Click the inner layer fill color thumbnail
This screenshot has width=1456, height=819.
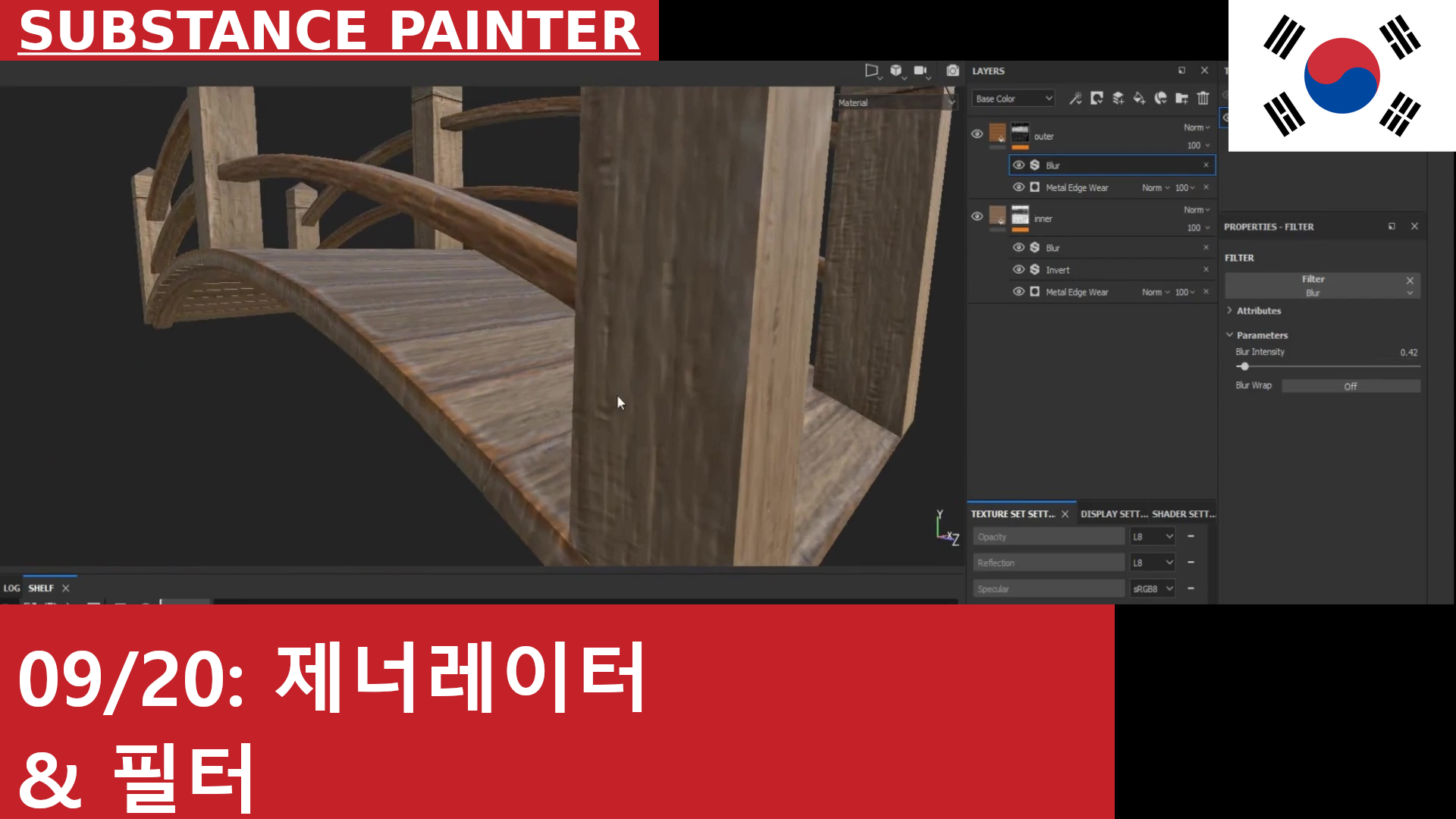[997, 216]
